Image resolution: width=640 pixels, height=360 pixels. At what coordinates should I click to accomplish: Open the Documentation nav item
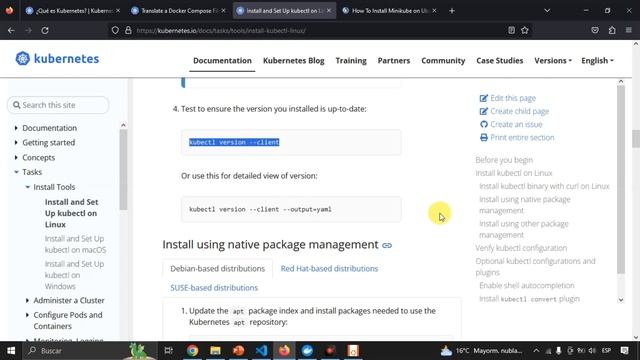[222, 60]
